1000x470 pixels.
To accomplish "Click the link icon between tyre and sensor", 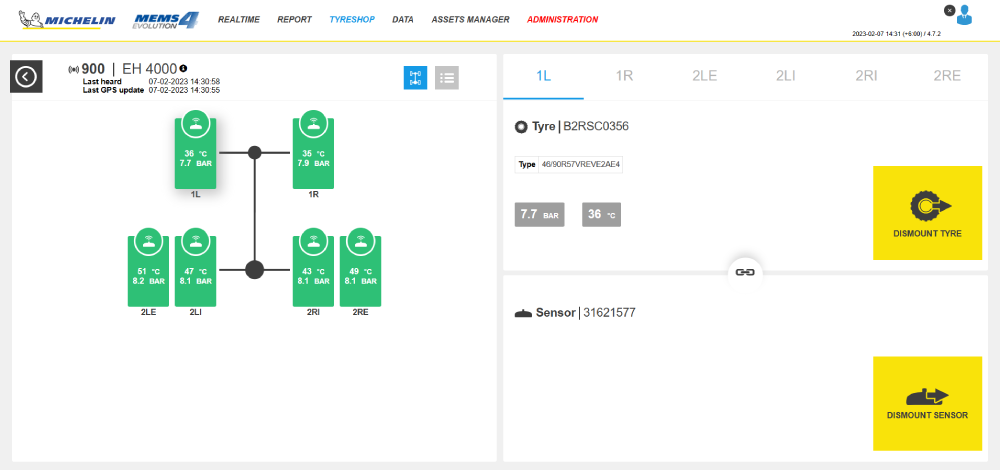I will (x=744, y=272).
